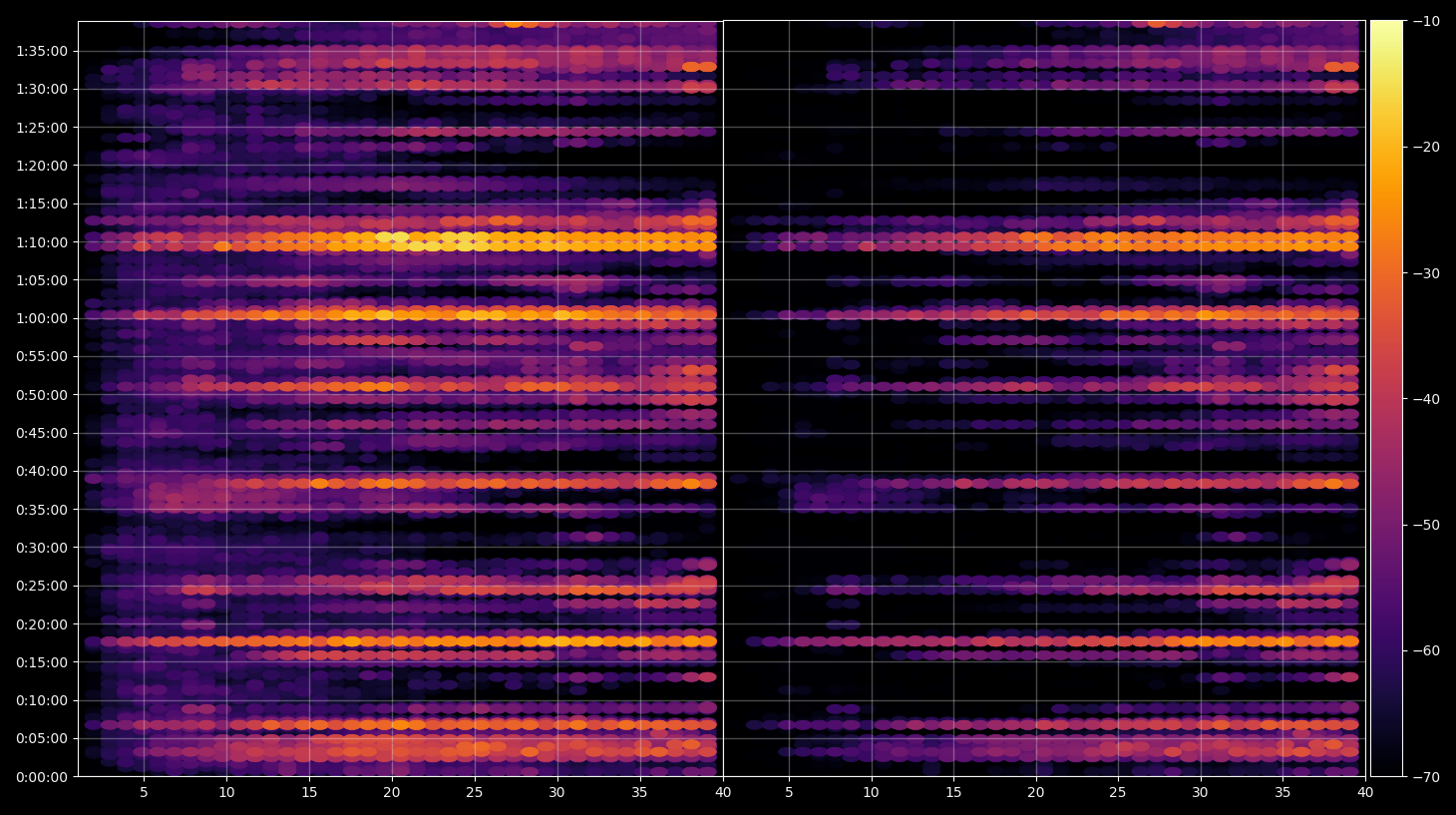Select the 0:40:00 y-axis tick label
This screenshot has width=1456, height=815.
coord(42,471)
